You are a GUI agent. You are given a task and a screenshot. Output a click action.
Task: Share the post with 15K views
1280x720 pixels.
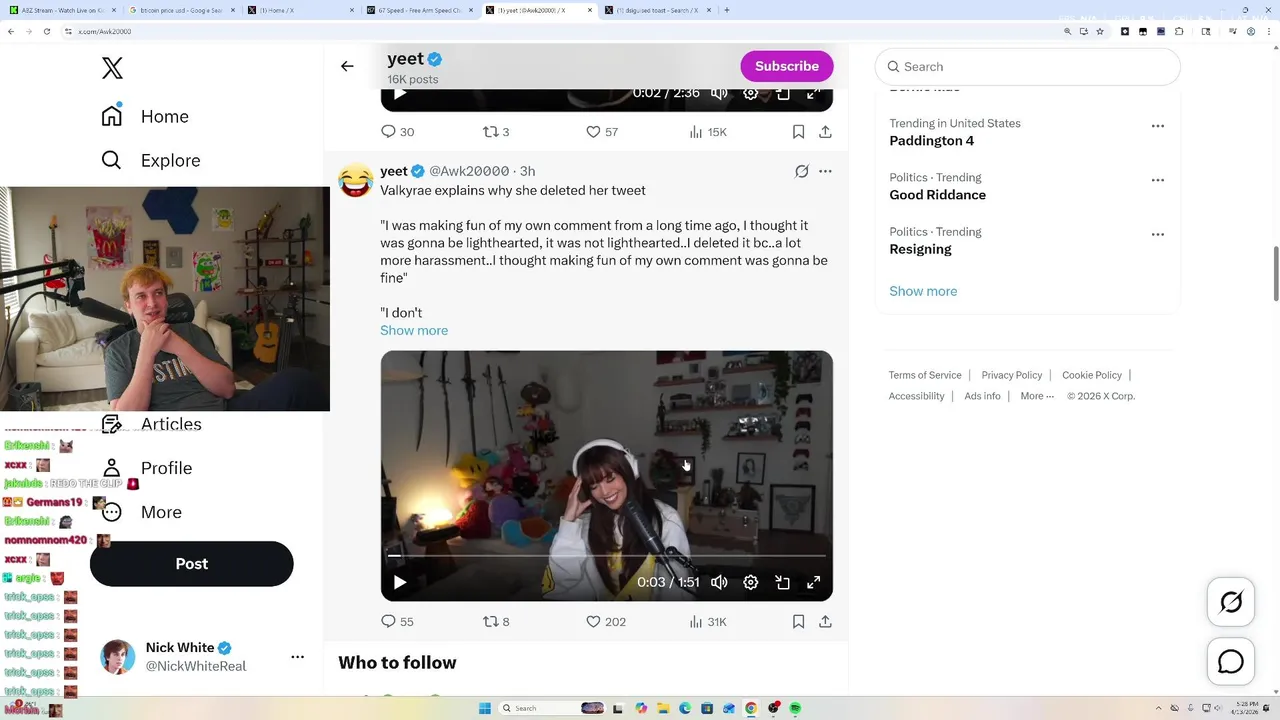point(825,132)
